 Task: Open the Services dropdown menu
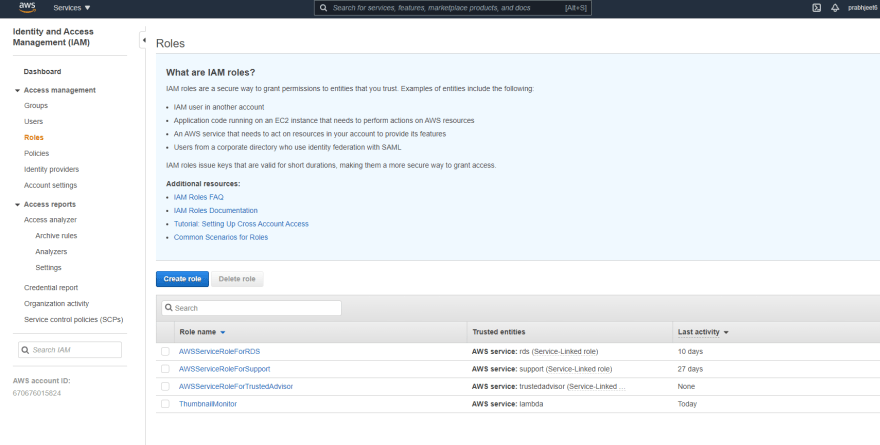pos(72,8)
